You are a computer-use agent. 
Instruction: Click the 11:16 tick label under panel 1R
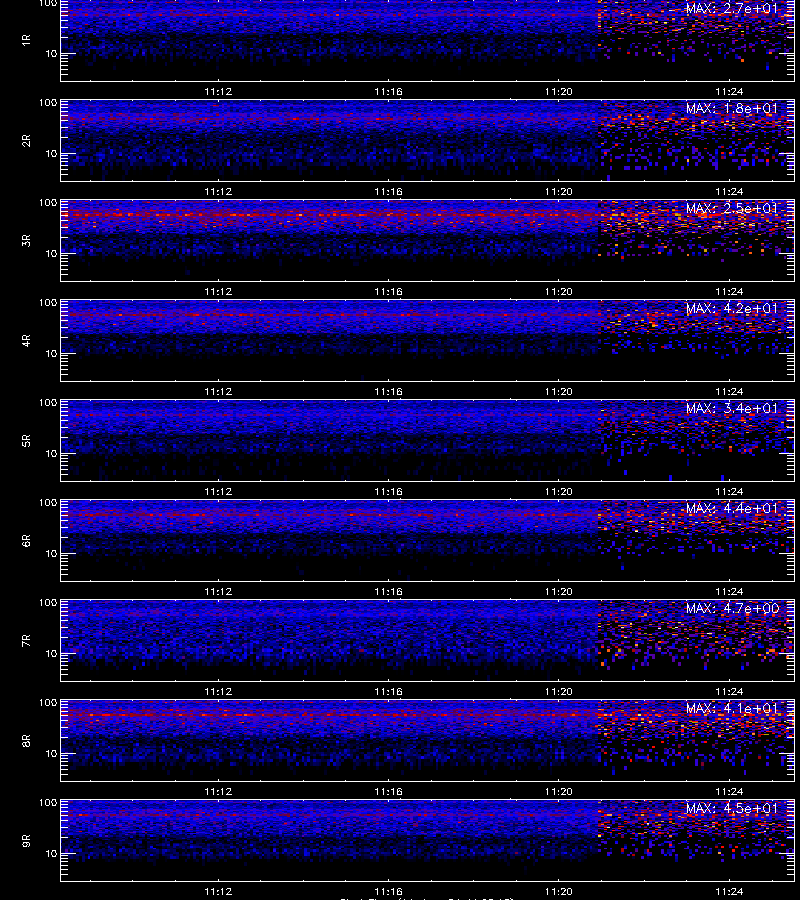tap(389, 92)
